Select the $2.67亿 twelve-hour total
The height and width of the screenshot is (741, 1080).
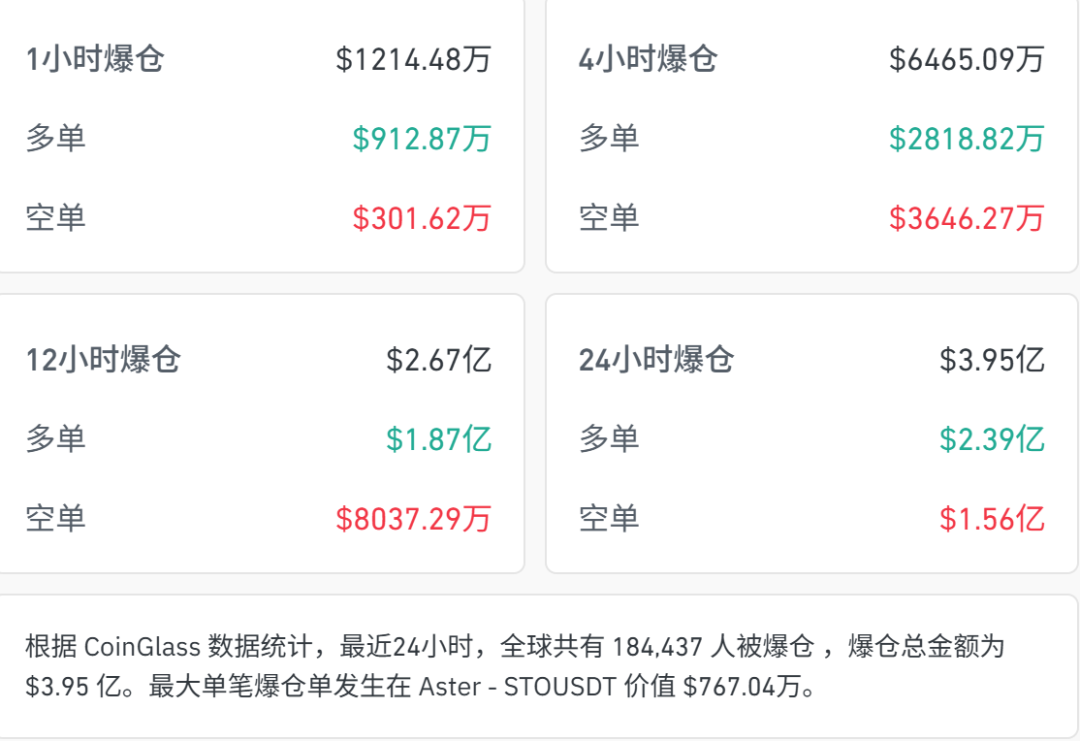click(439, 359)
